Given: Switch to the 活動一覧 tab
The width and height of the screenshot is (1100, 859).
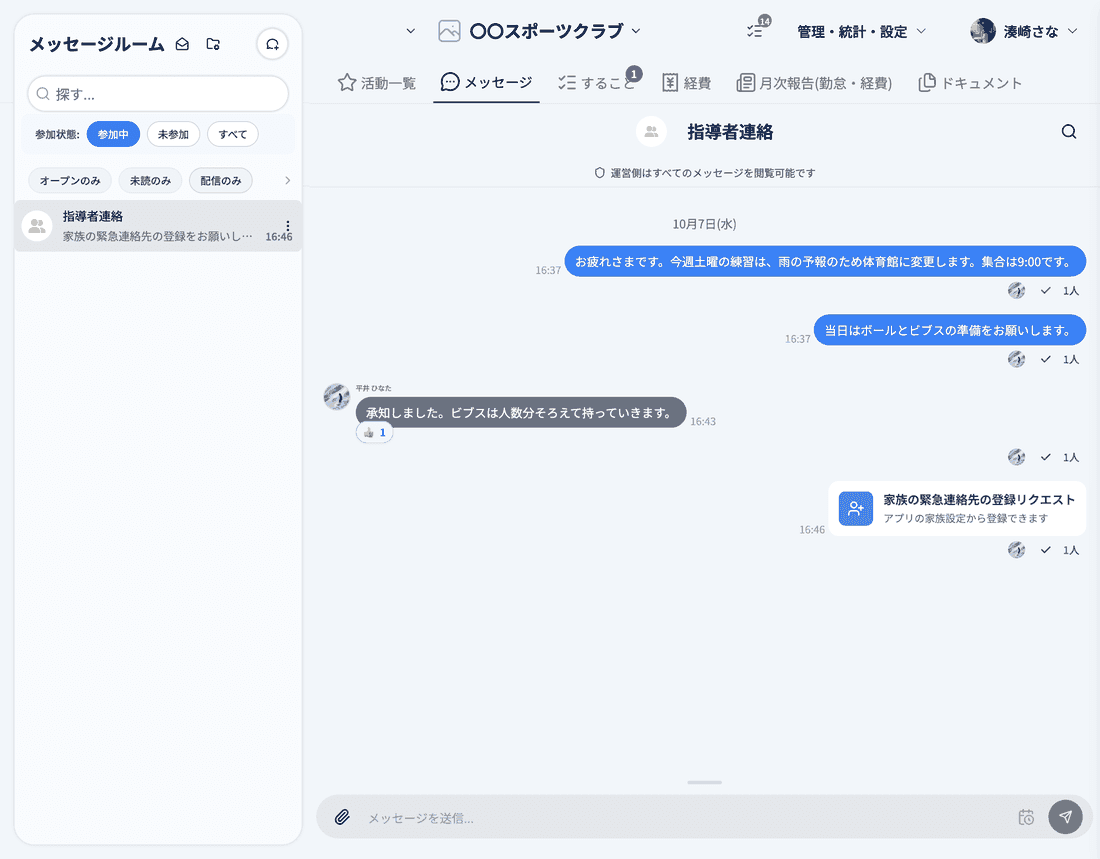Looking at the screenshot, I should coord(377,83).
